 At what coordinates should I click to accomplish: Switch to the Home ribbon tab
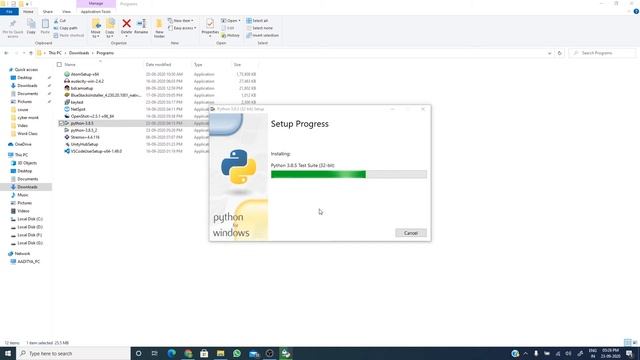coord(28,12)
